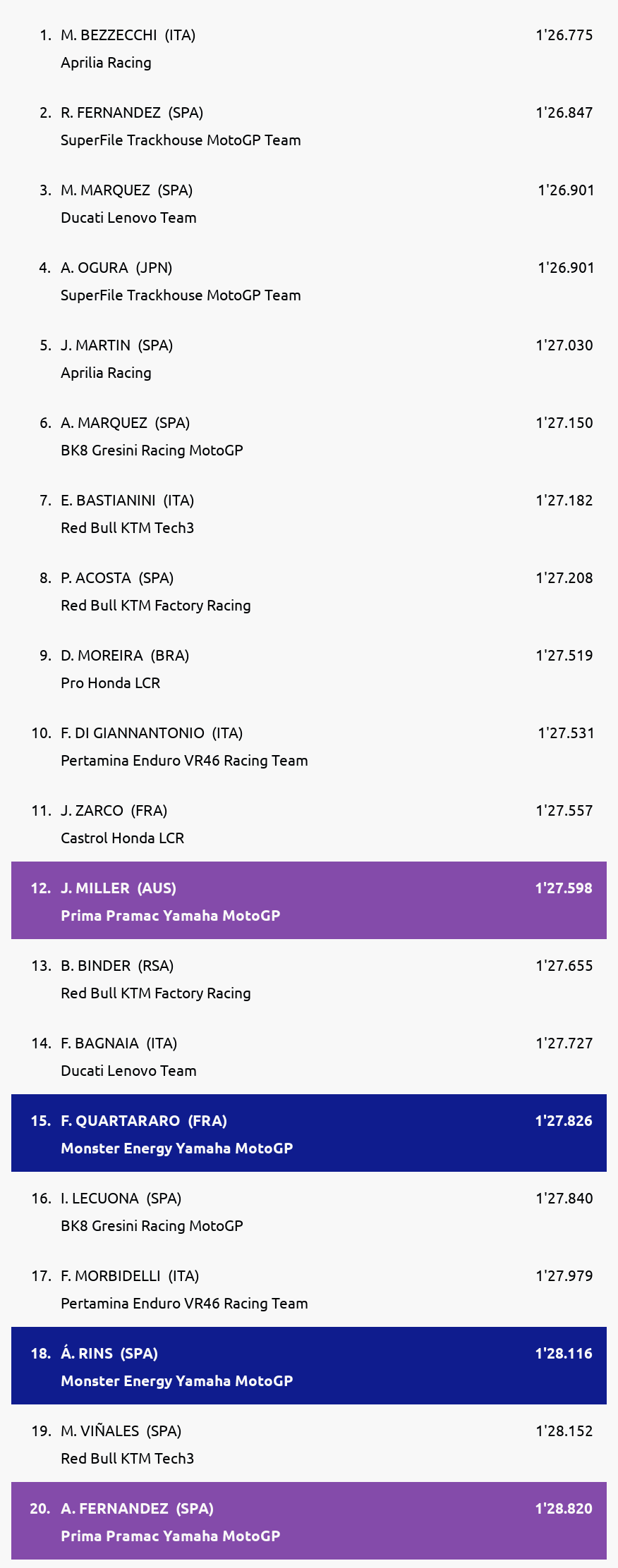Click BK8 Gresini Racing under A. Marquez
Screen dimensions: 618x1568
point(152,451)
